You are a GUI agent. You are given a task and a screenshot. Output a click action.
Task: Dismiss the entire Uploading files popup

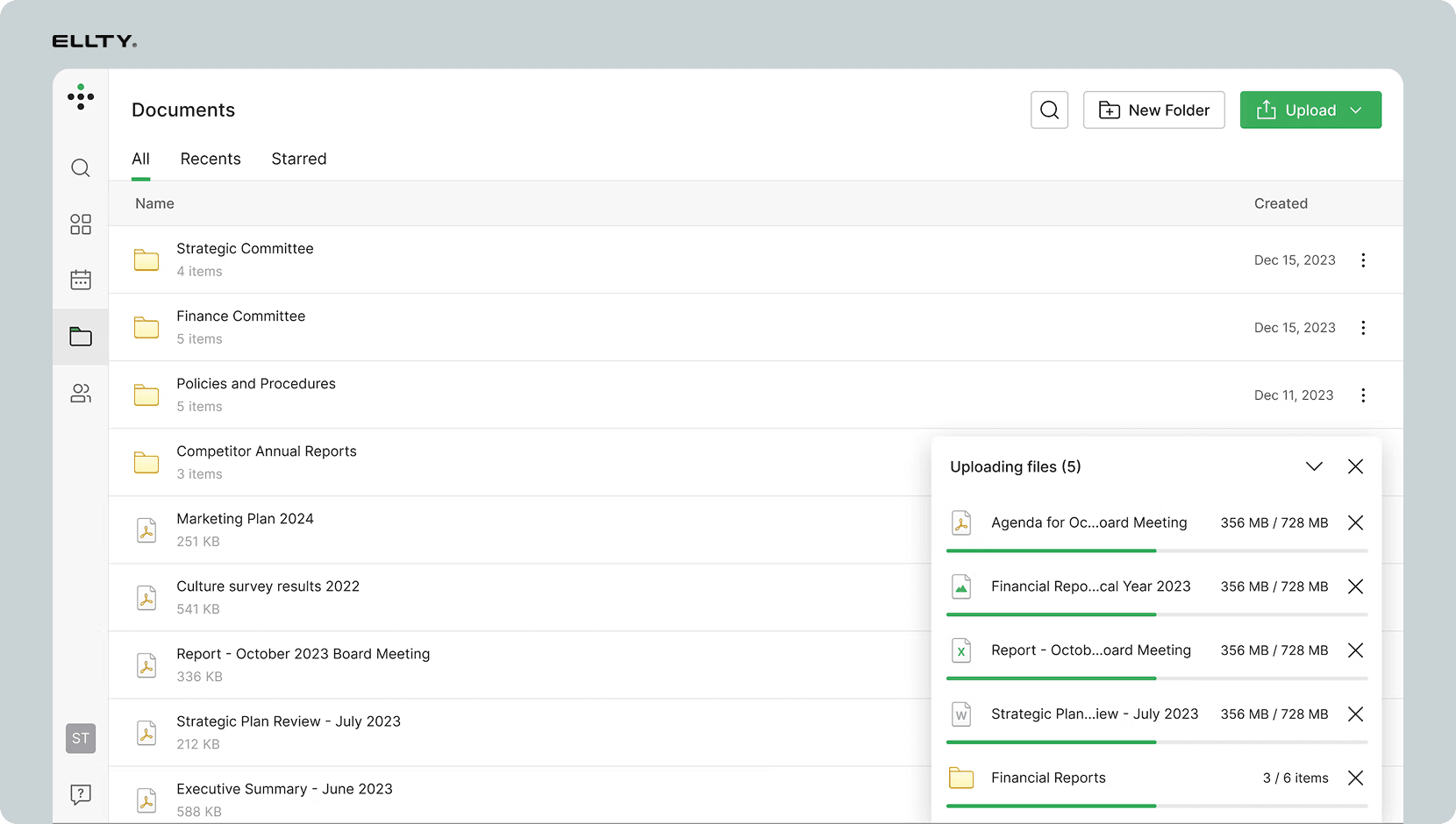coord(1355,466)
